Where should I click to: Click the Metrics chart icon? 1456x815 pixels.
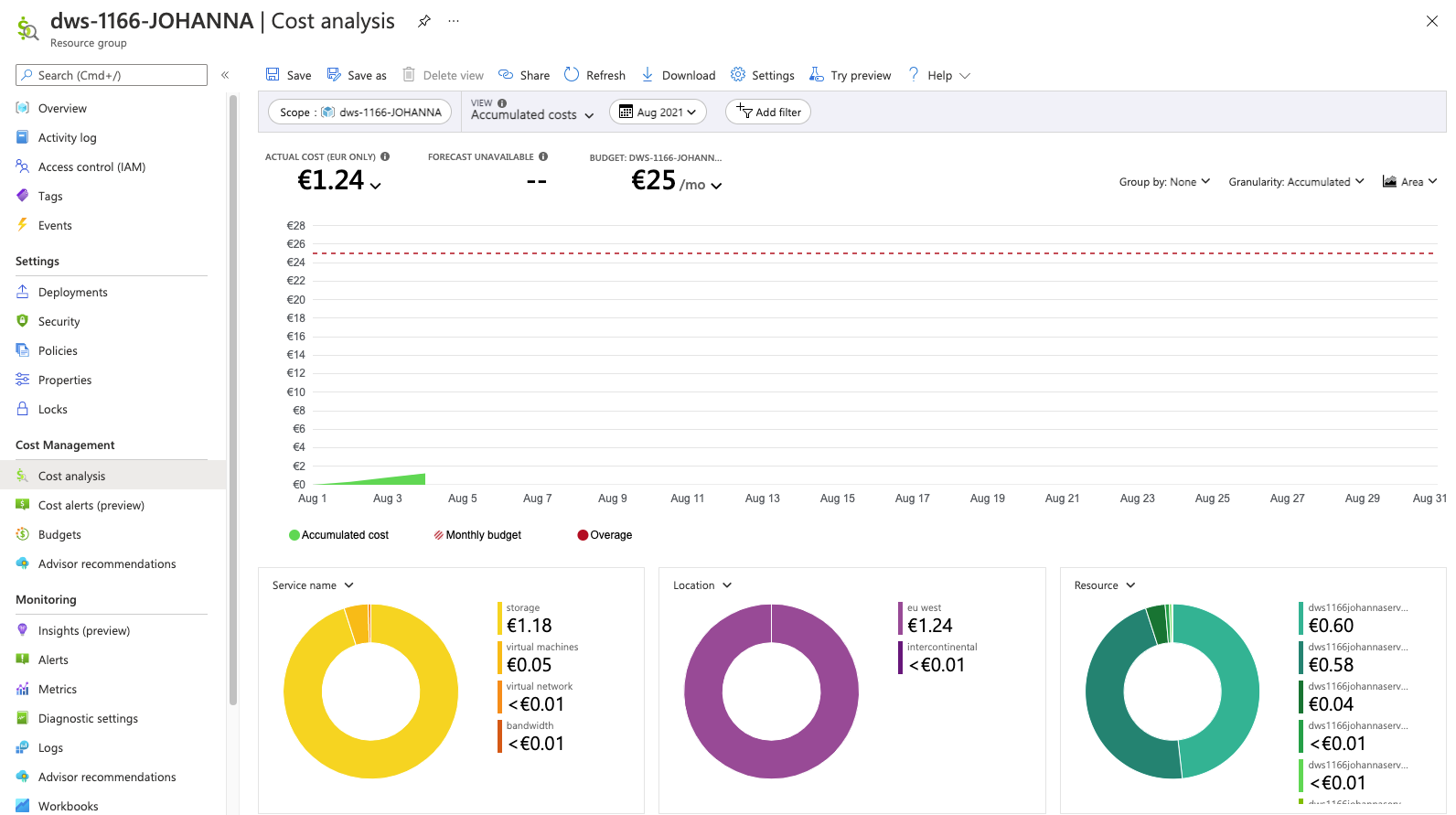(23, 689)
